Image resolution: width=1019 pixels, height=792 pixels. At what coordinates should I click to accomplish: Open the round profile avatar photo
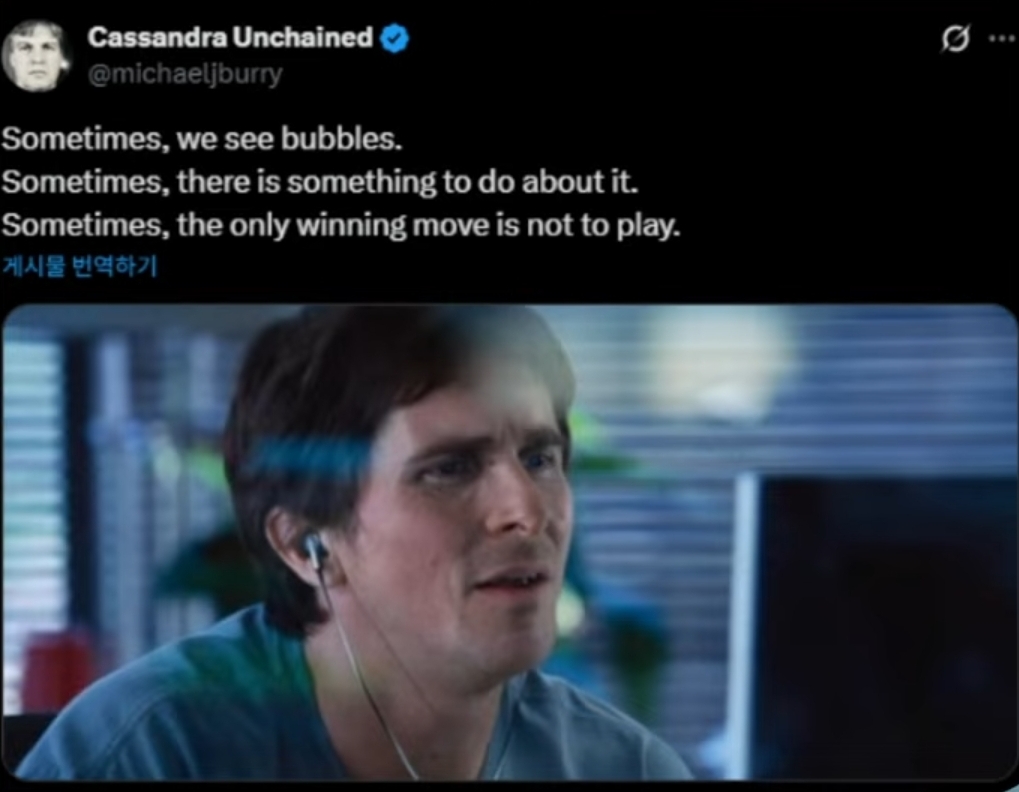point(36,55)
